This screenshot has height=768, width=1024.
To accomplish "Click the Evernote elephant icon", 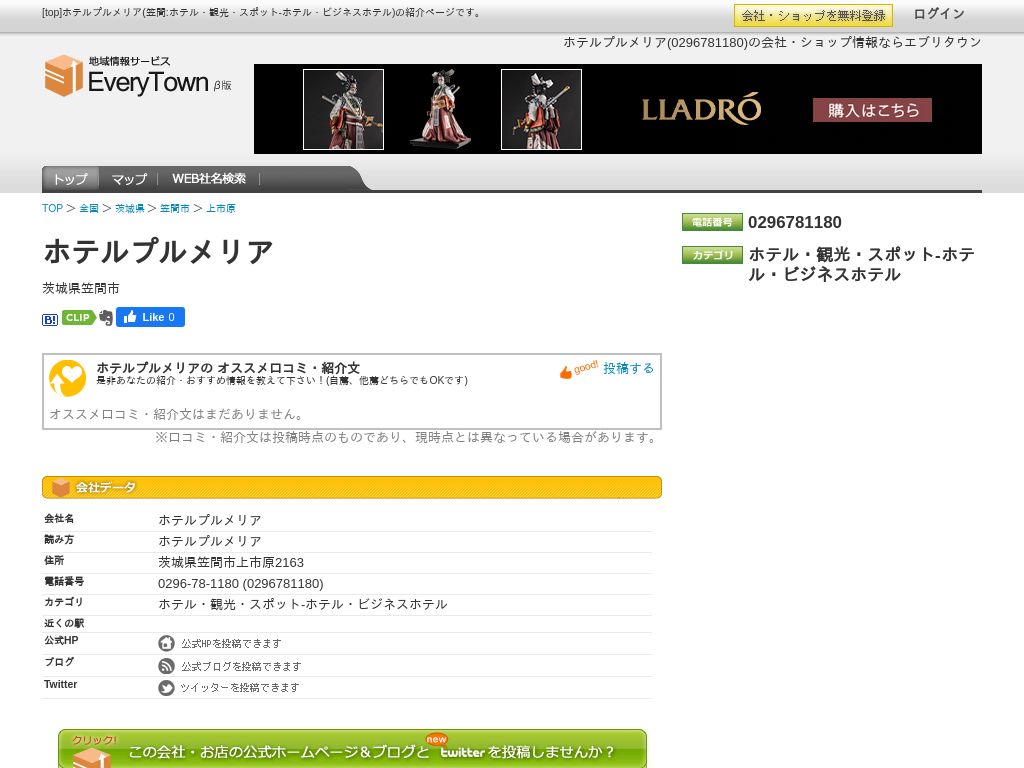I will click(x=106, y=318).
